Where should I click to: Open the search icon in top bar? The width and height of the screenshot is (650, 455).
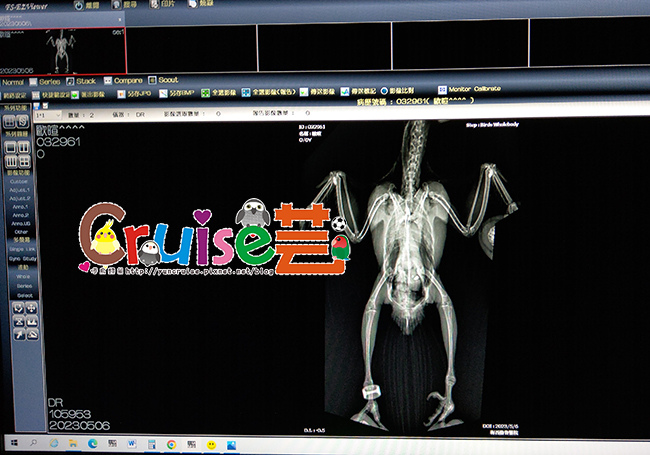coord(116,5)
